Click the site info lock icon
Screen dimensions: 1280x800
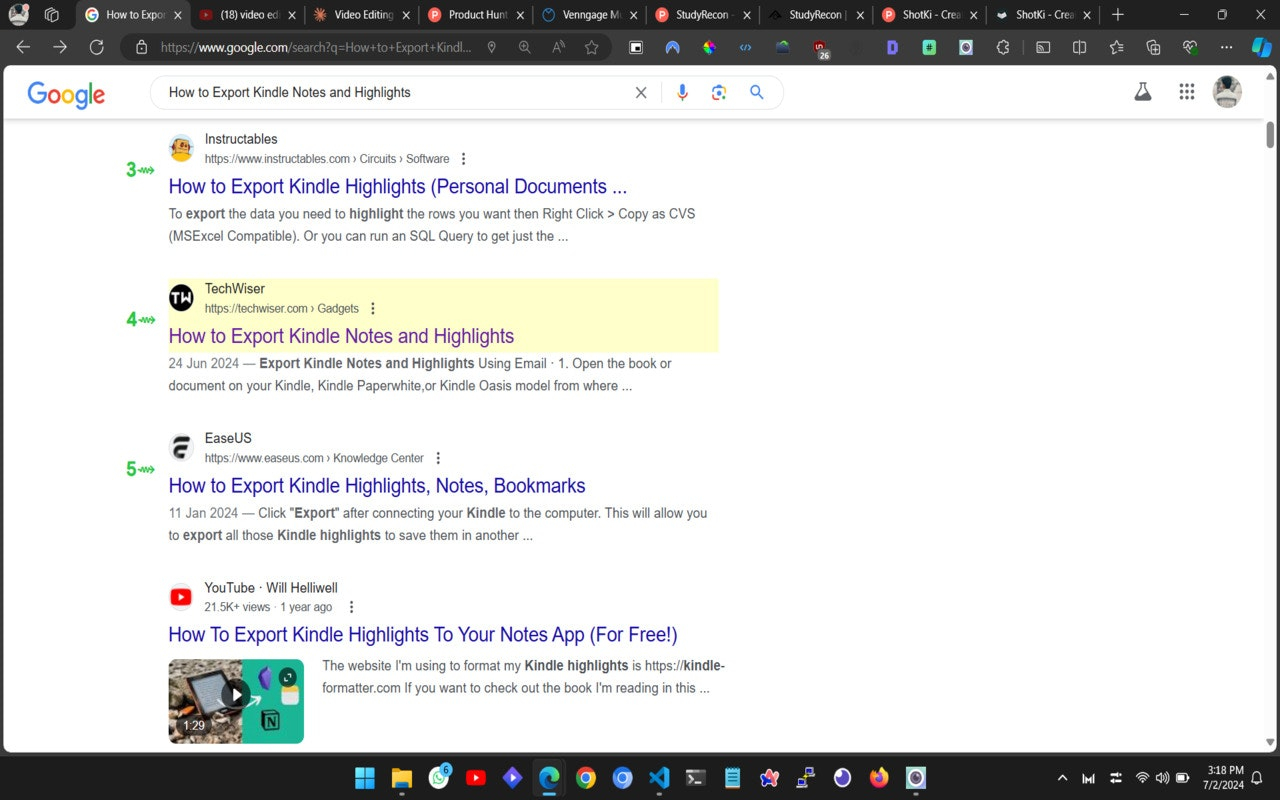[x=141, y=47]
